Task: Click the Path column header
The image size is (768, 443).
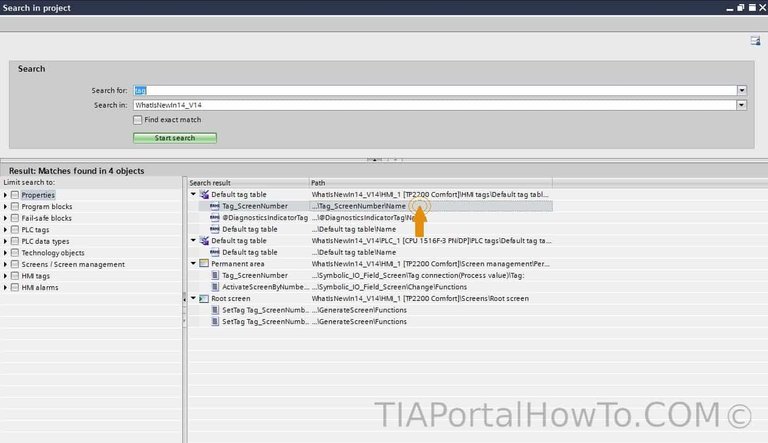Action: (x=431, y=183)
